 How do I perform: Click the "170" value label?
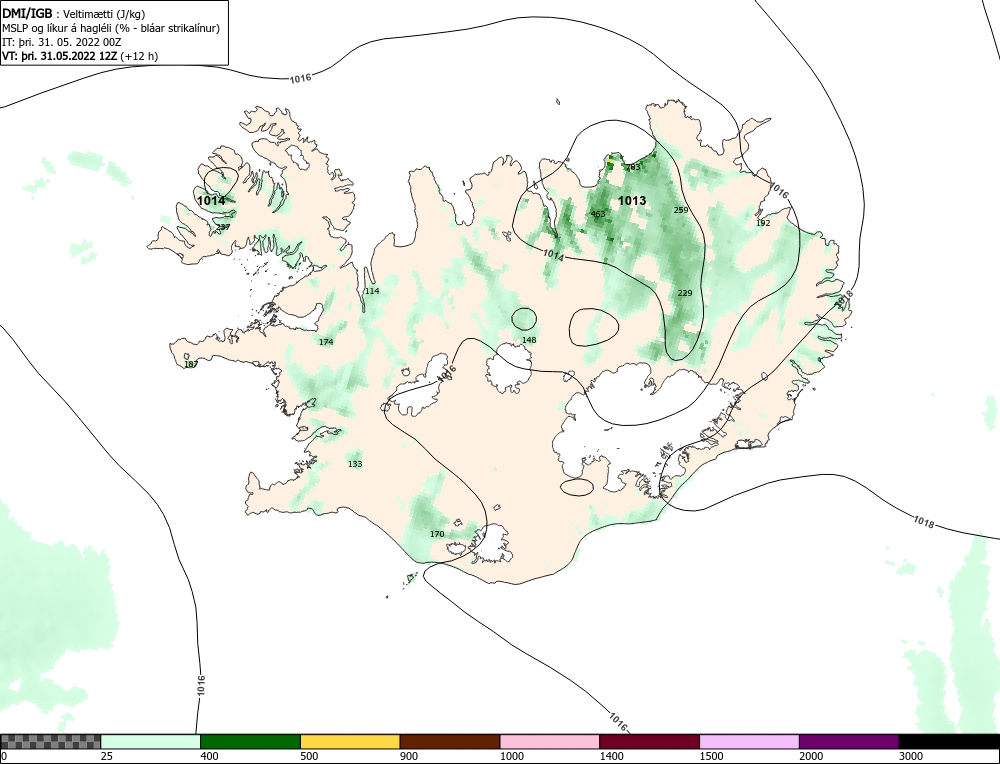point(437,534)
